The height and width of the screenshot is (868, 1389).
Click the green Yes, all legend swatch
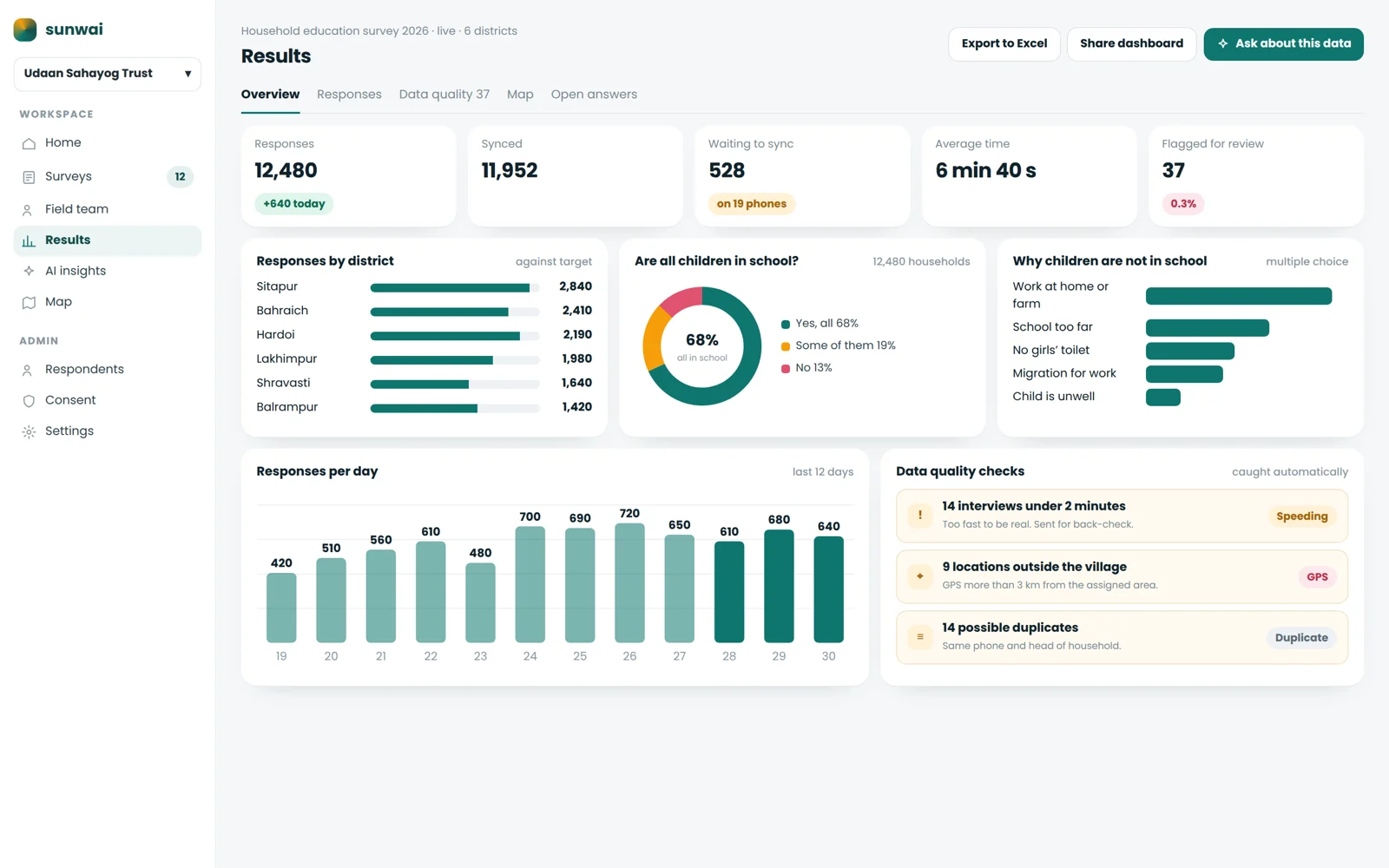(x=786, y=324)
